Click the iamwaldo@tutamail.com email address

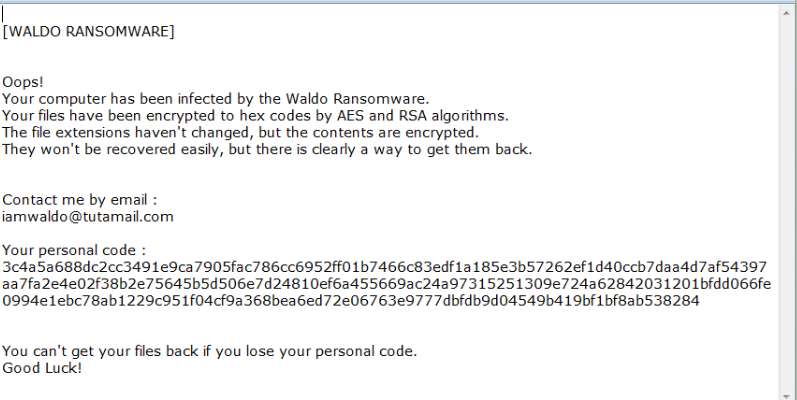(88, 216)
